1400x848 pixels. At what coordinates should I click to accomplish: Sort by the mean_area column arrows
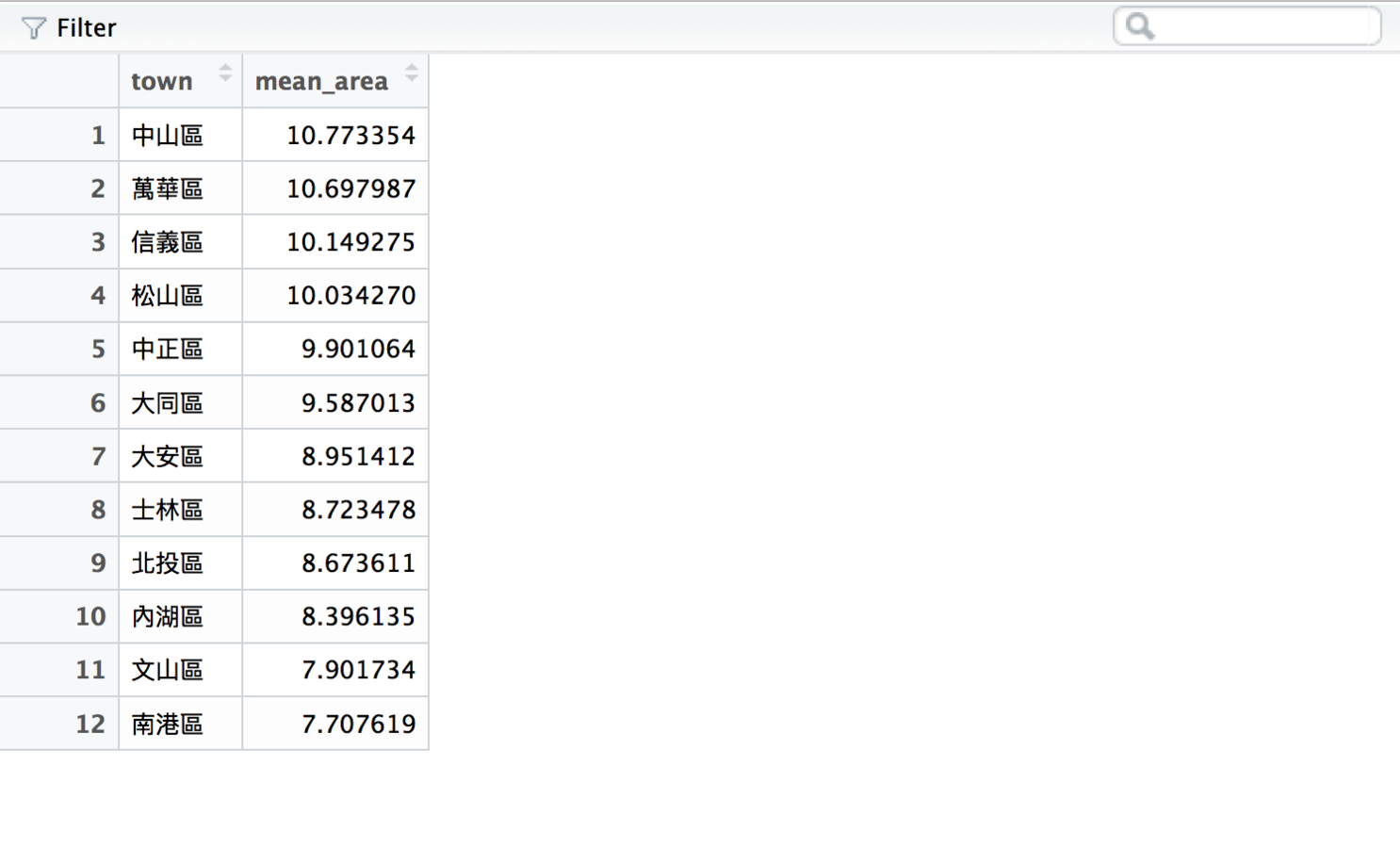click(x=412, y=73)
